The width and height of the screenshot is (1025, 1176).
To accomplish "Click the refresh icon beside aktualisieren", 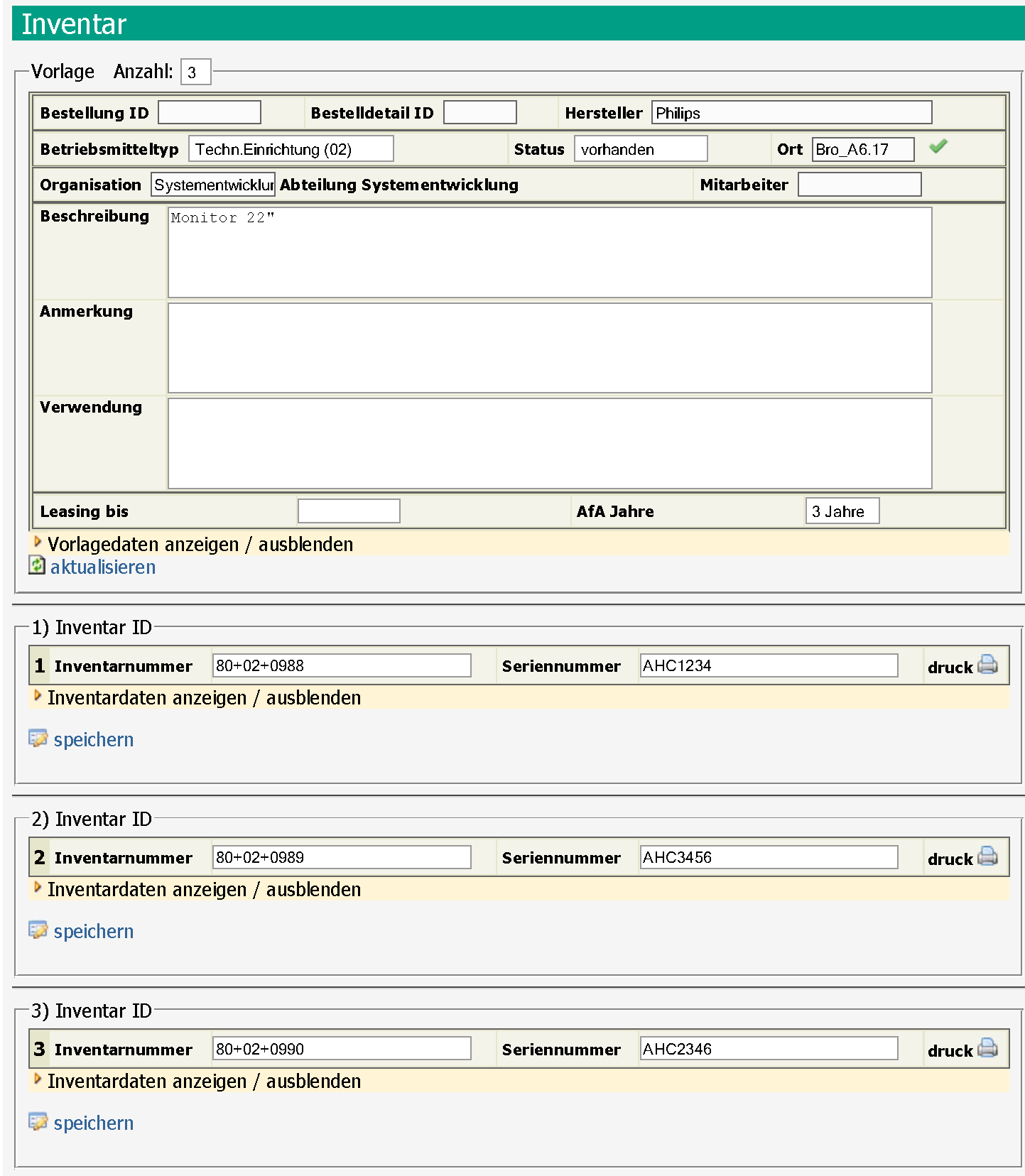I will pos(37,565).
